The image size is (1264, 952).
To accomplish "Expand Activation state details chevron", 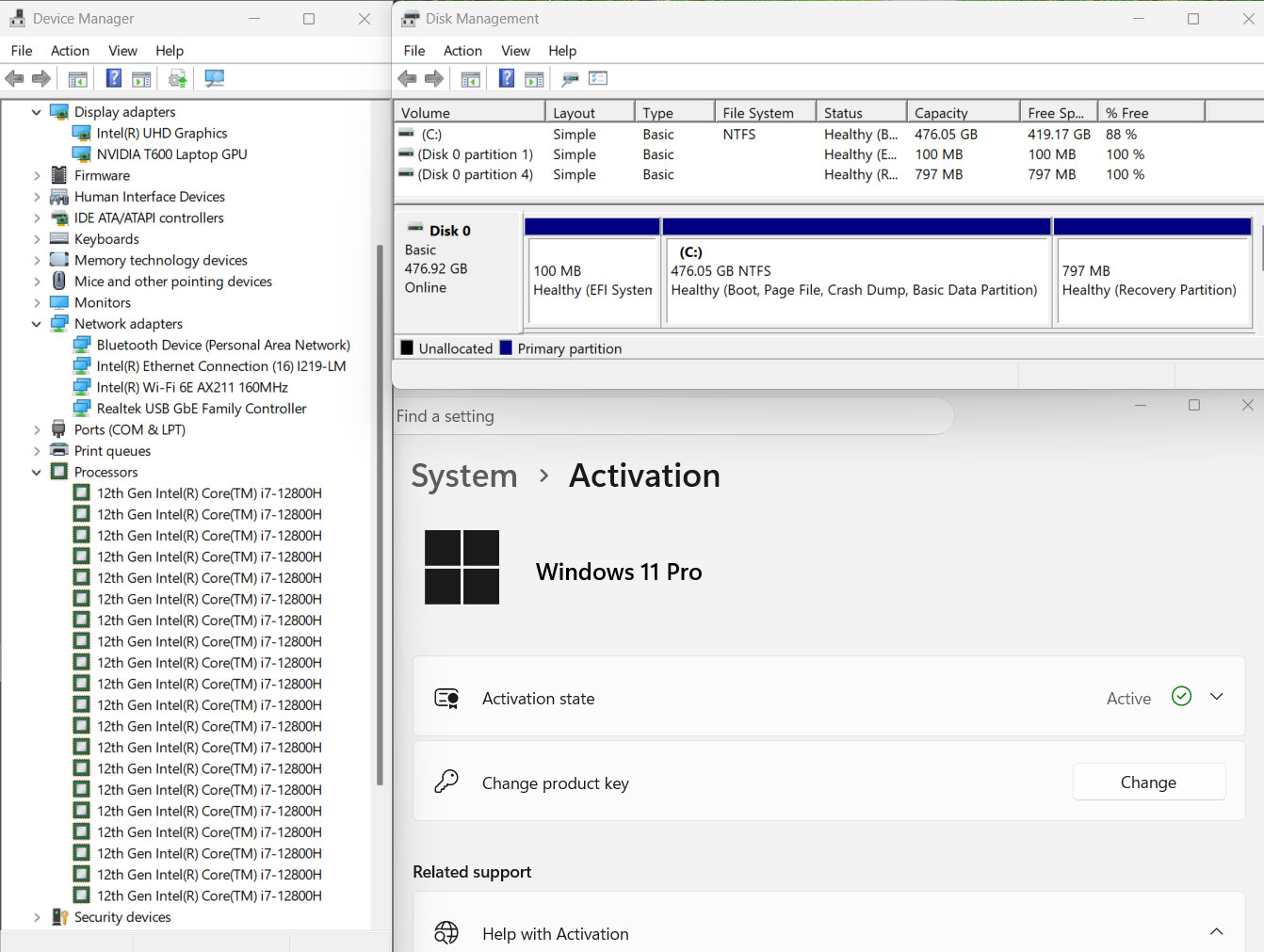I will (x=1217, y=697).
